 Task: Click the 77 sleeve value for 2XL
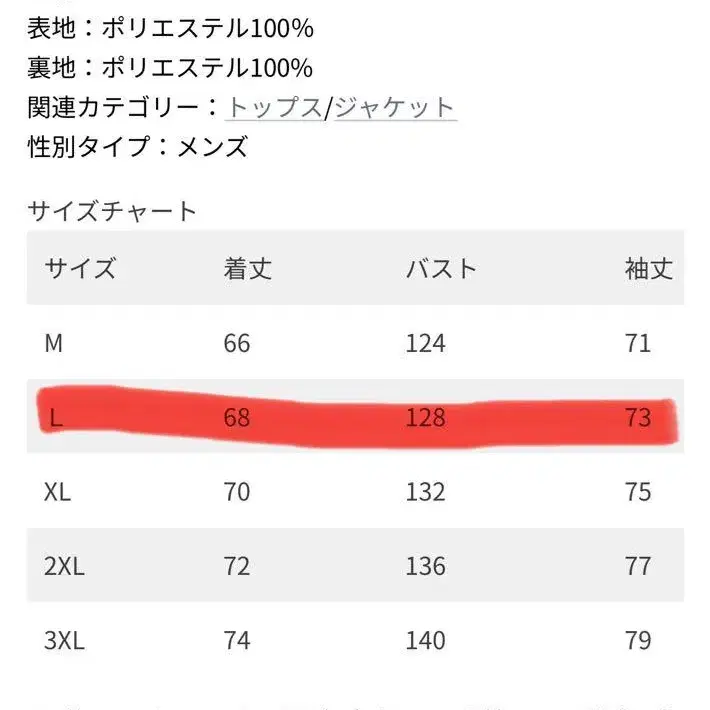tap(637, 566)
